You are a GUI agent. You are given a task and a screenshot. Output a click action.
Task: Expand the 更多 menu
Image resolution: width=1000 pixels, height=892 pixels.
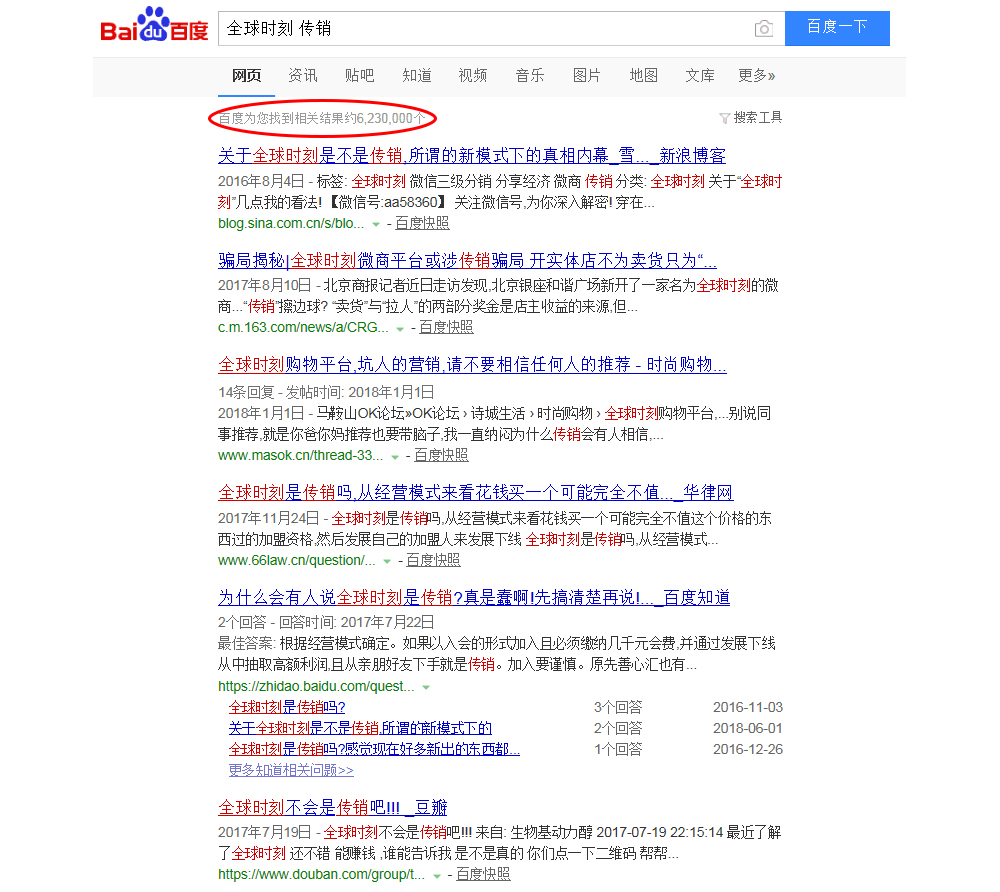757,76
